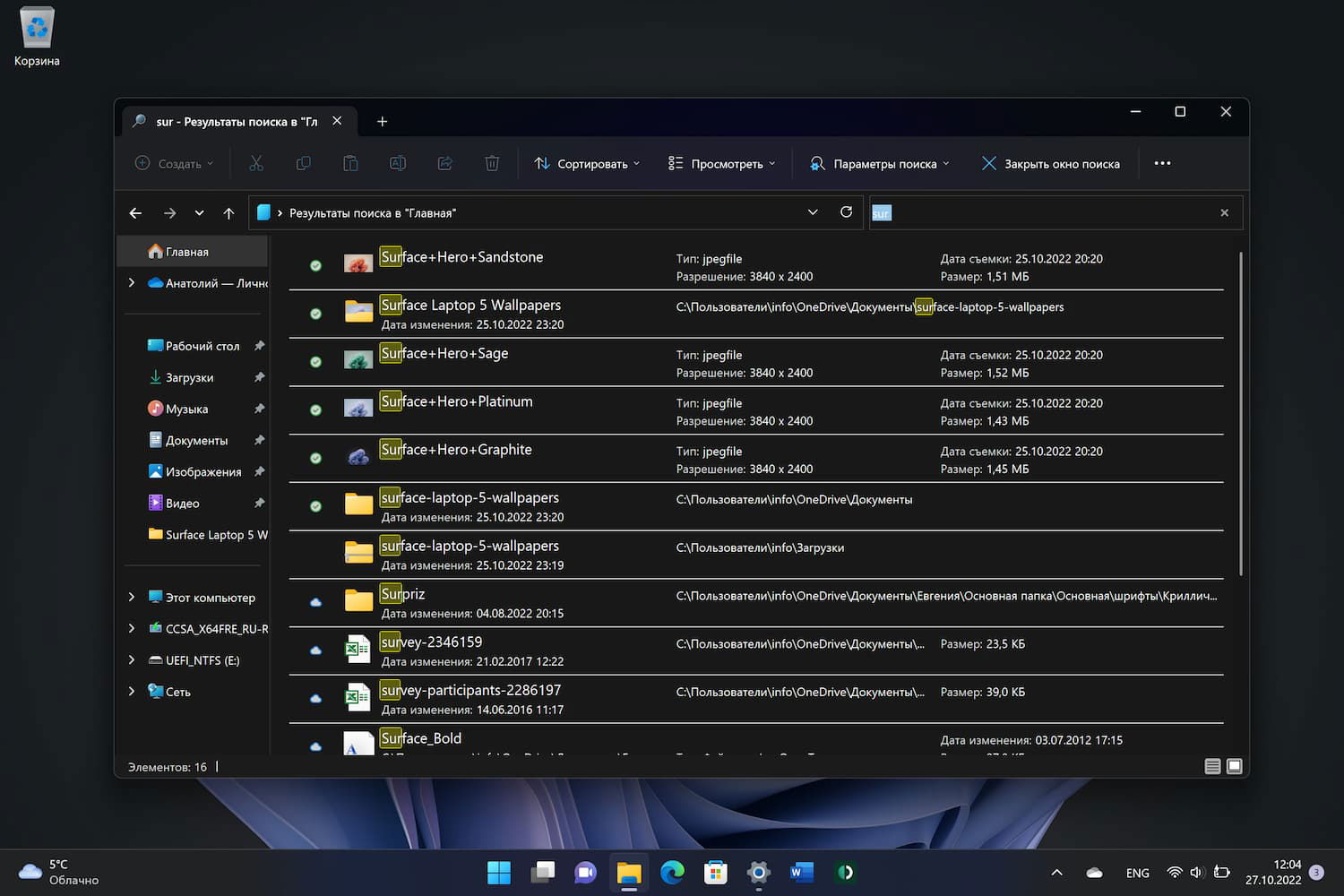Click Закрыть окно поиска button
Viewport: 1344px width, 896px height.
click(x=1051, y=163)
